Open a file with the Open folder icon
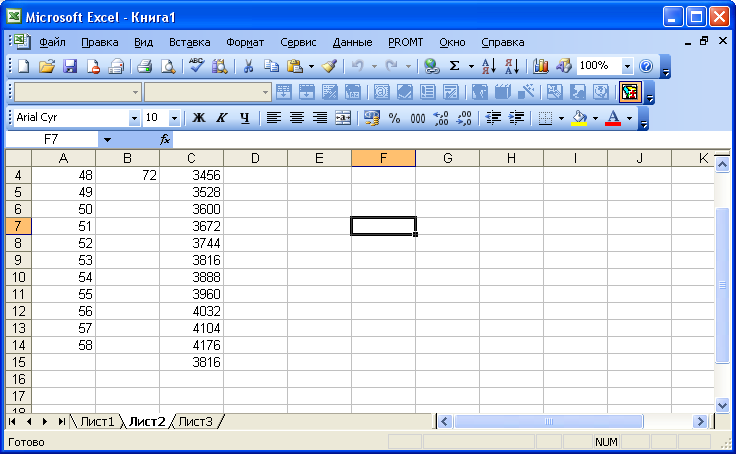736x454 pixels. pos(46,66)
